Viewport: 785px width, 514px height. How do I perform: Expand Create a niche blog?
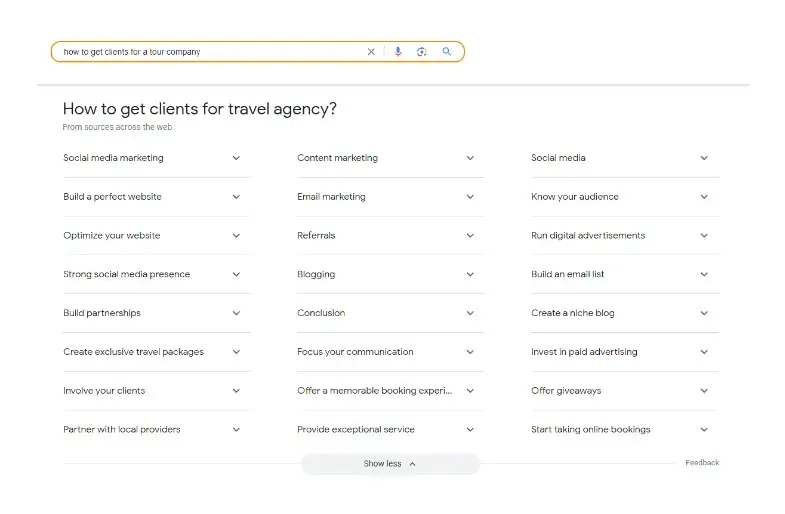click(x=625, y=313)
